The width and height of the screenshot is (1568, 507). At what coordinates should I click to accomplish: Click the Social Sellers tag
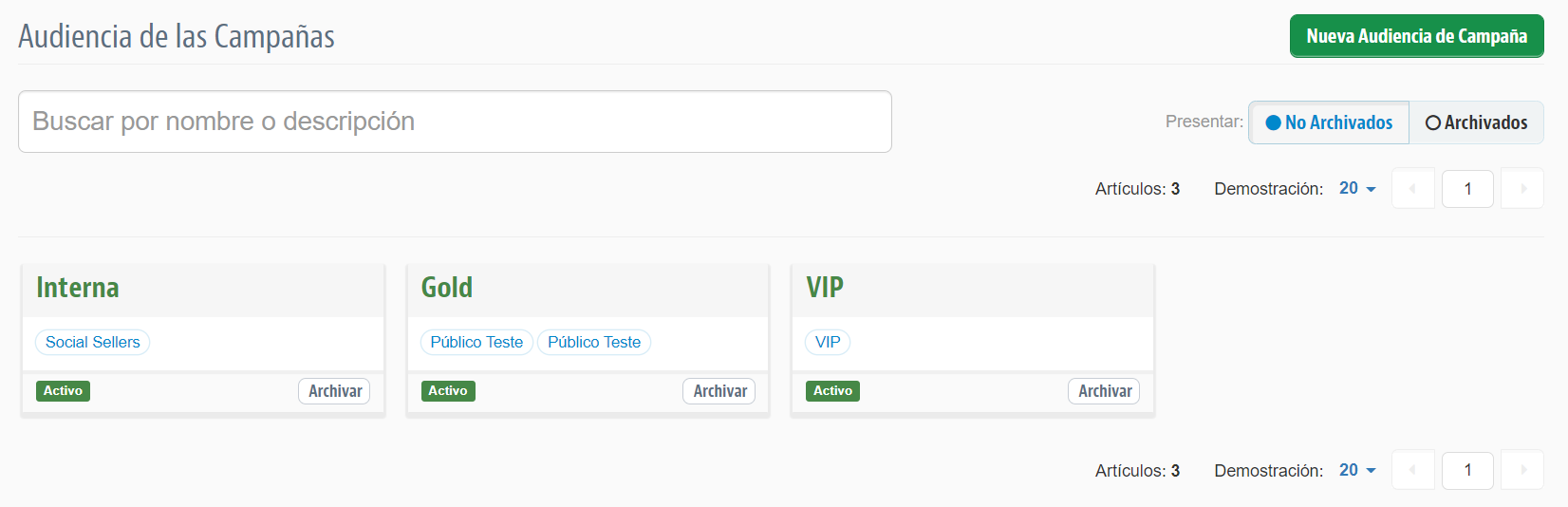[x=92, y=342]
